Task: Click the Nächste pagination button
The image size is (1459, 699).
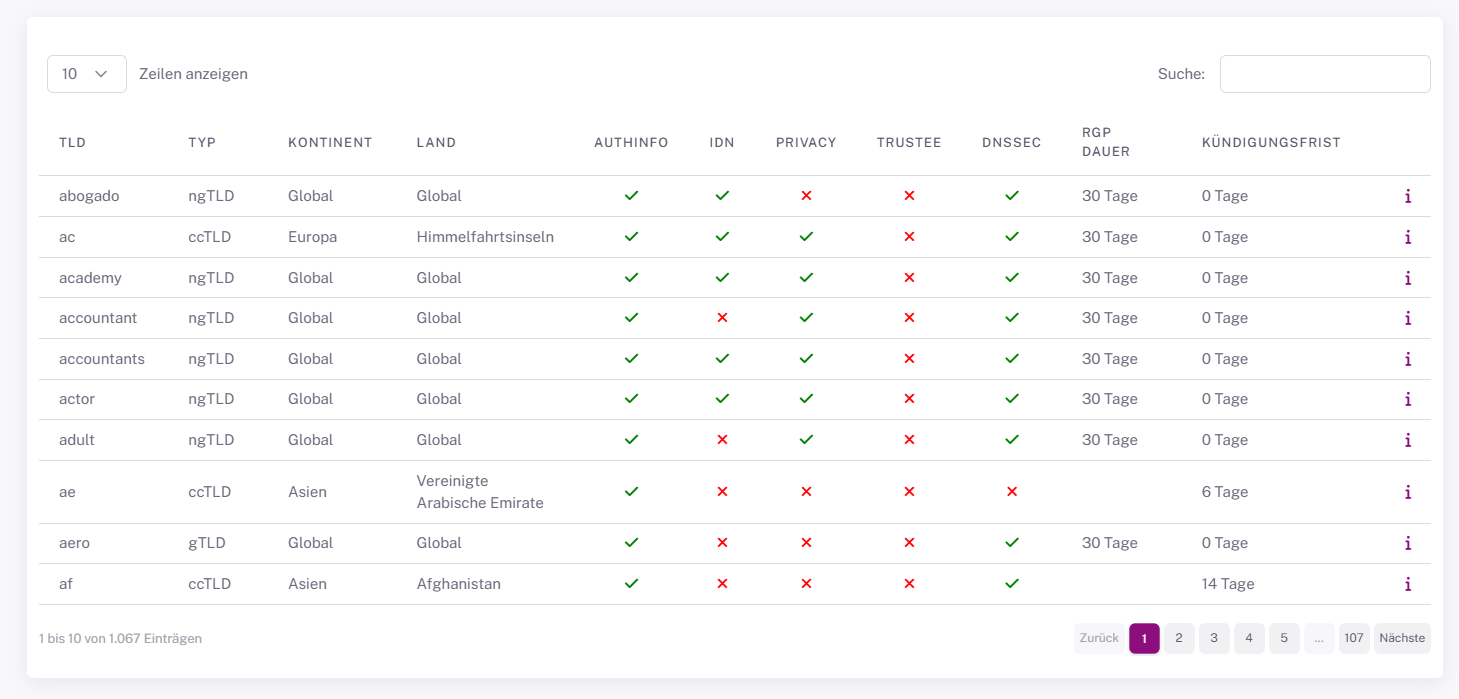Action: click(1401, 638)
